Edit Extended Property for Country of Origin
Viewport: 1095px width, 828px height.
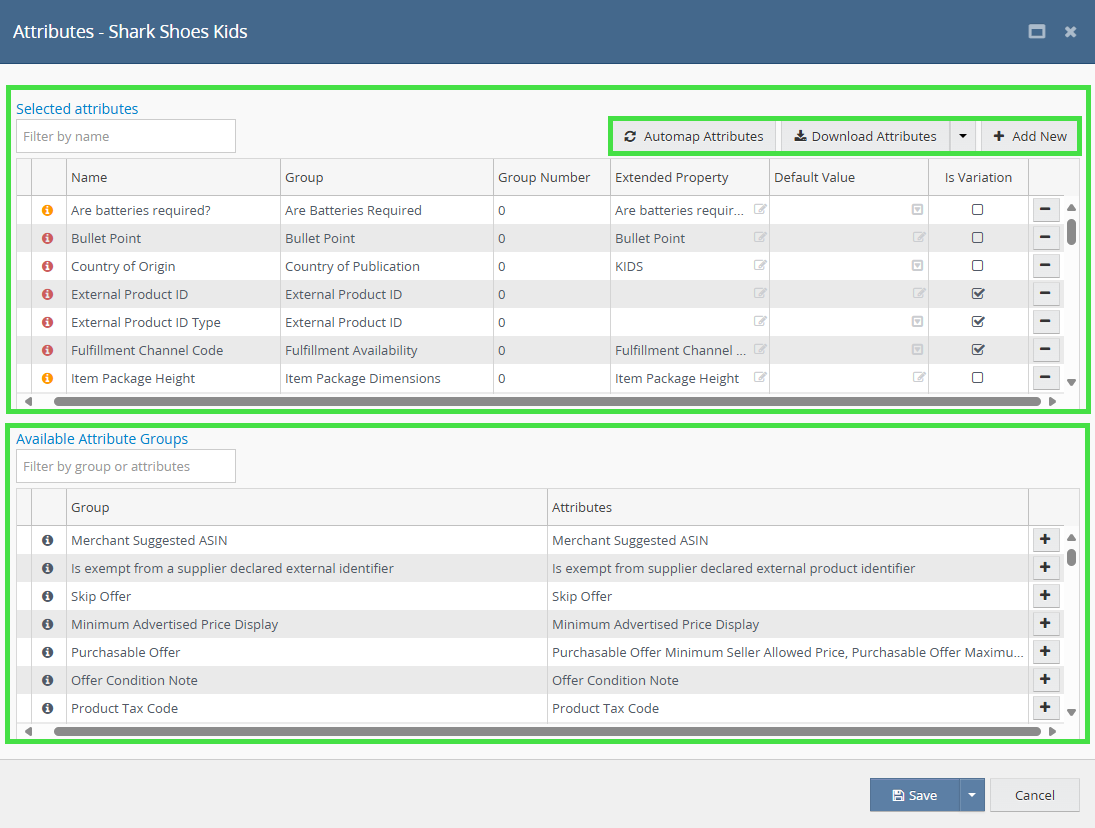[760, 266]
